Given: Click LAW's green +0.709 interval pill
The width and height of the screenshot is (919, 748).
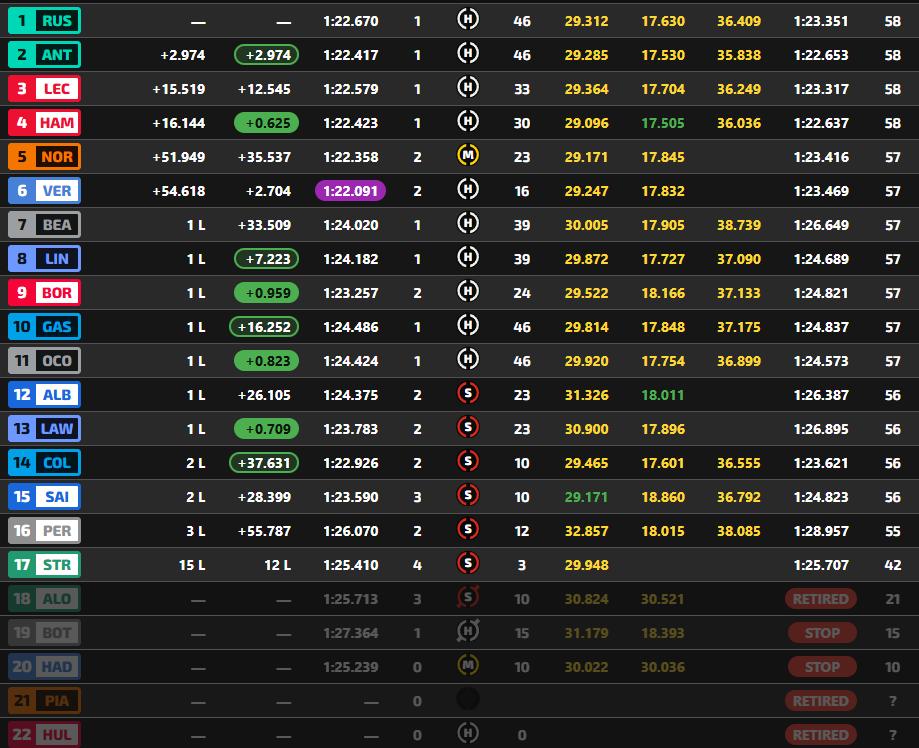Looking at the screenshot, I should click(x=267, y=429).
